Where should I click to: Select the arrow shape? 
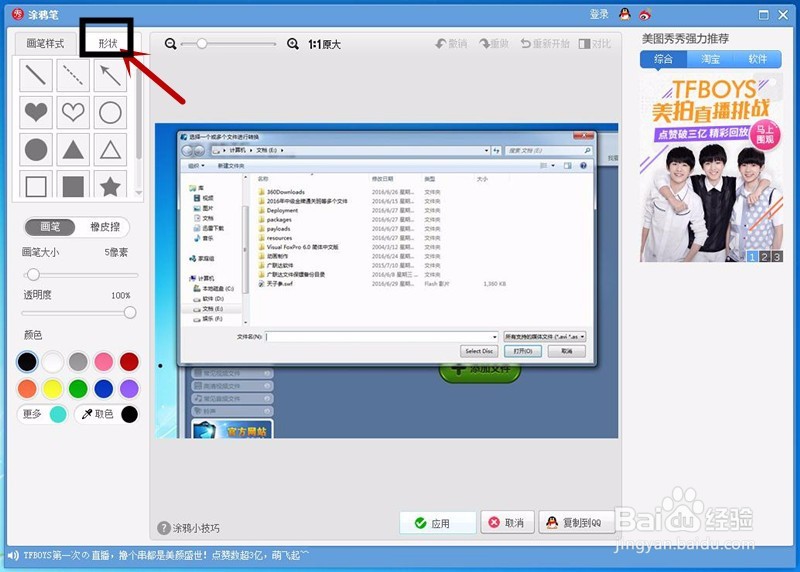click(110, 76)
